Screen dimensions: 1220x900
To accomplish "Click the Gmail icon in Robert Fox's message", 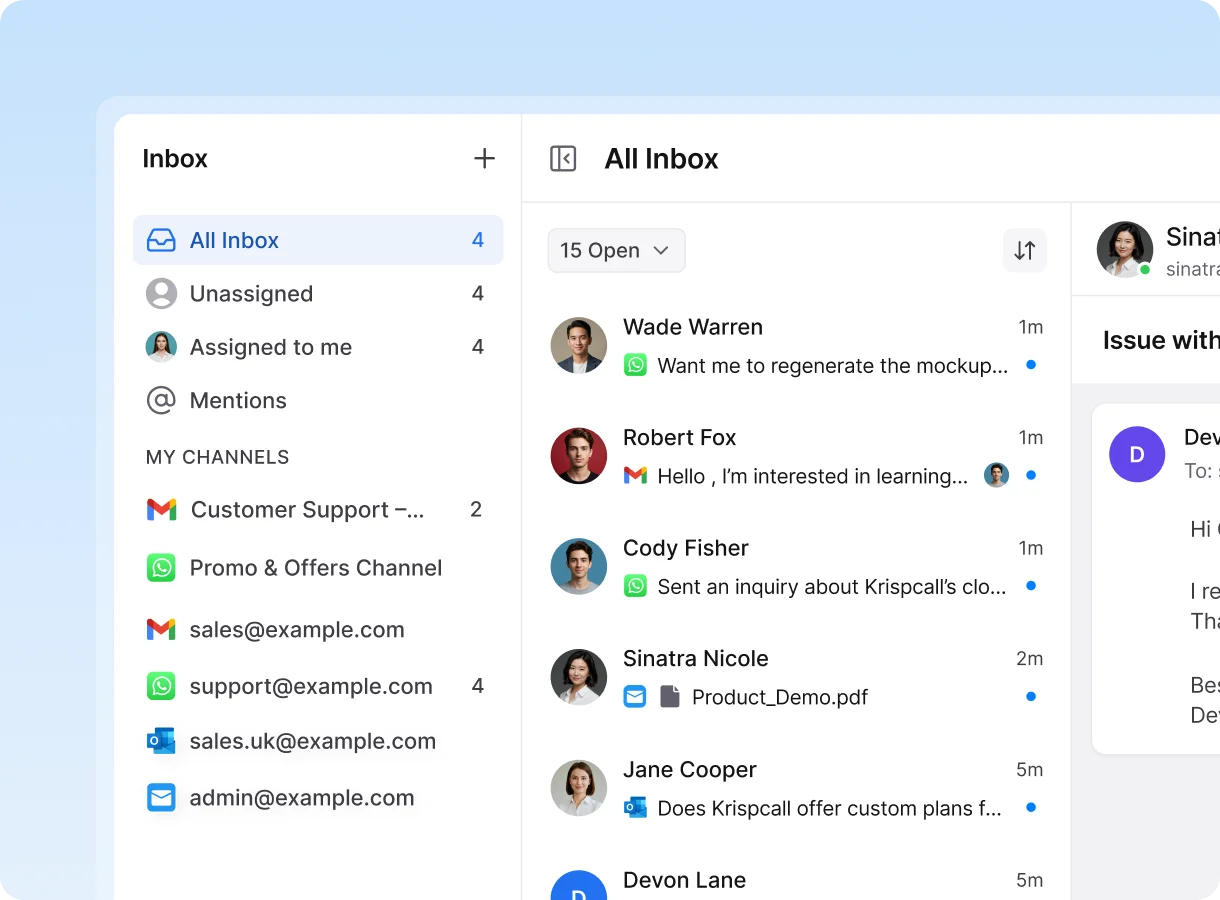I will [x=635, y=476].
